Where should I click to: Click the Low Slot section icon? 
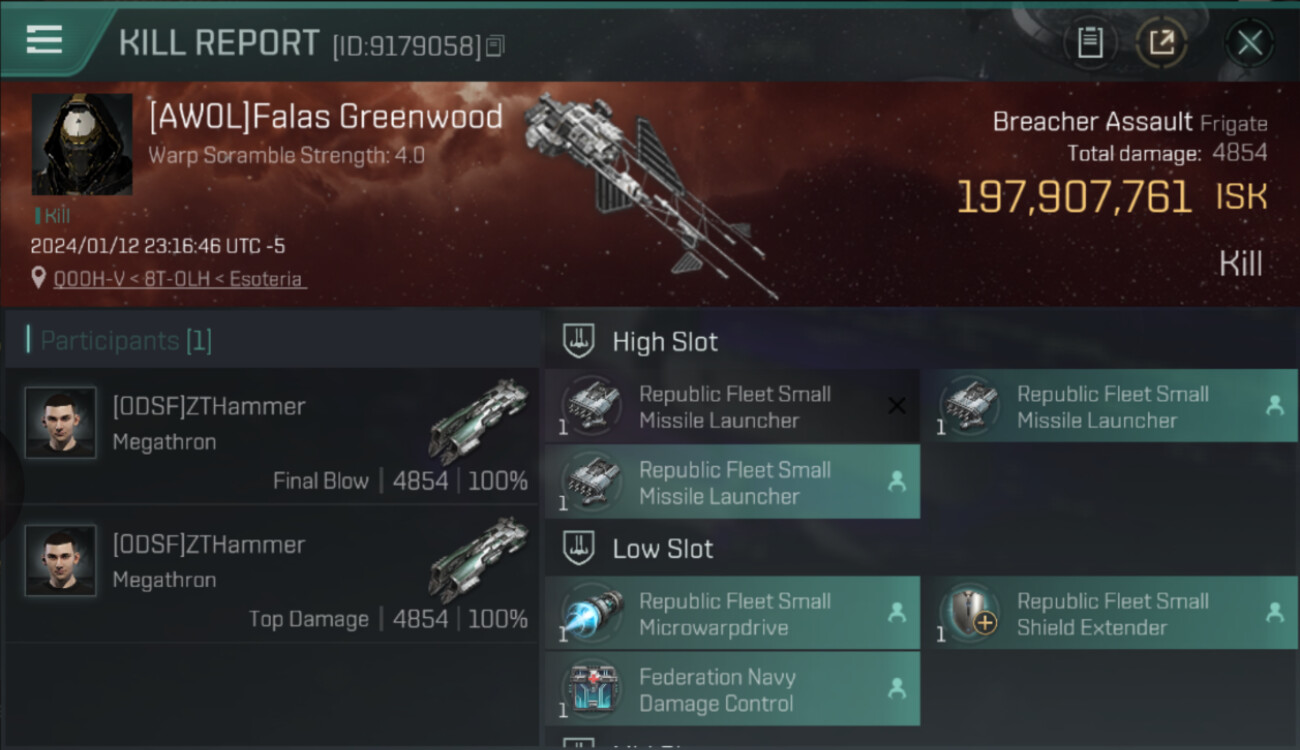[x=580, y=548]
